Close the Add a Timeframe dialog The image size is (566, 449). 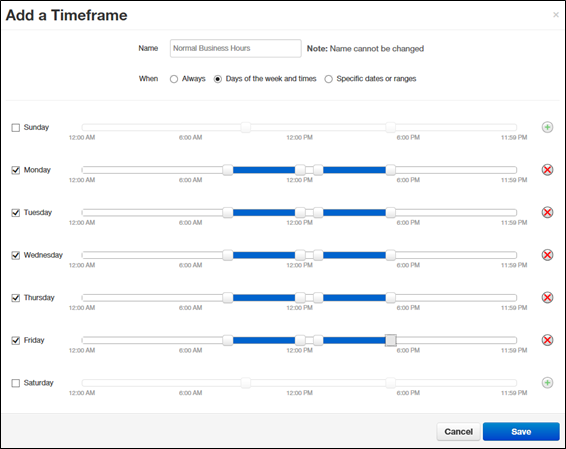pyautogui.click(x=556, y=15)
